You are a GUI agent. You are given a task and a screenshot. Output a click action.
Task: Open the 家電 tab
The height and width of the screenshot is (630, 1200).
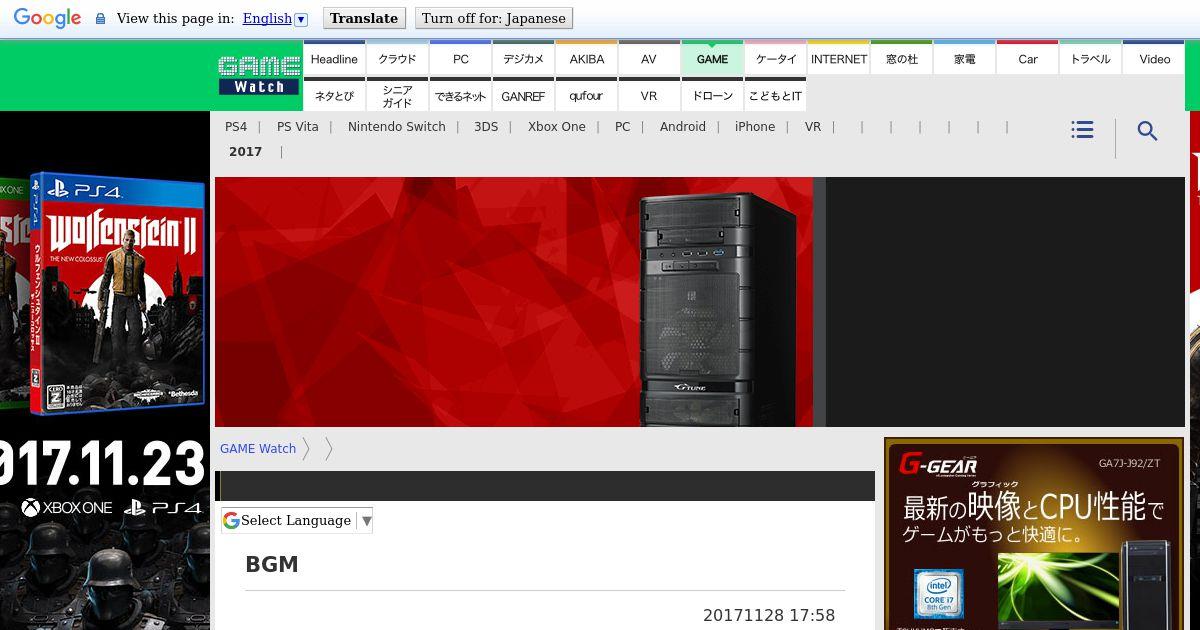965,58
